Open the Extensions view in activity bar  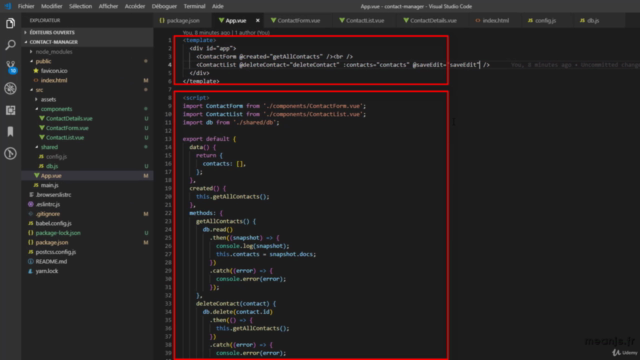click(10, 110)
